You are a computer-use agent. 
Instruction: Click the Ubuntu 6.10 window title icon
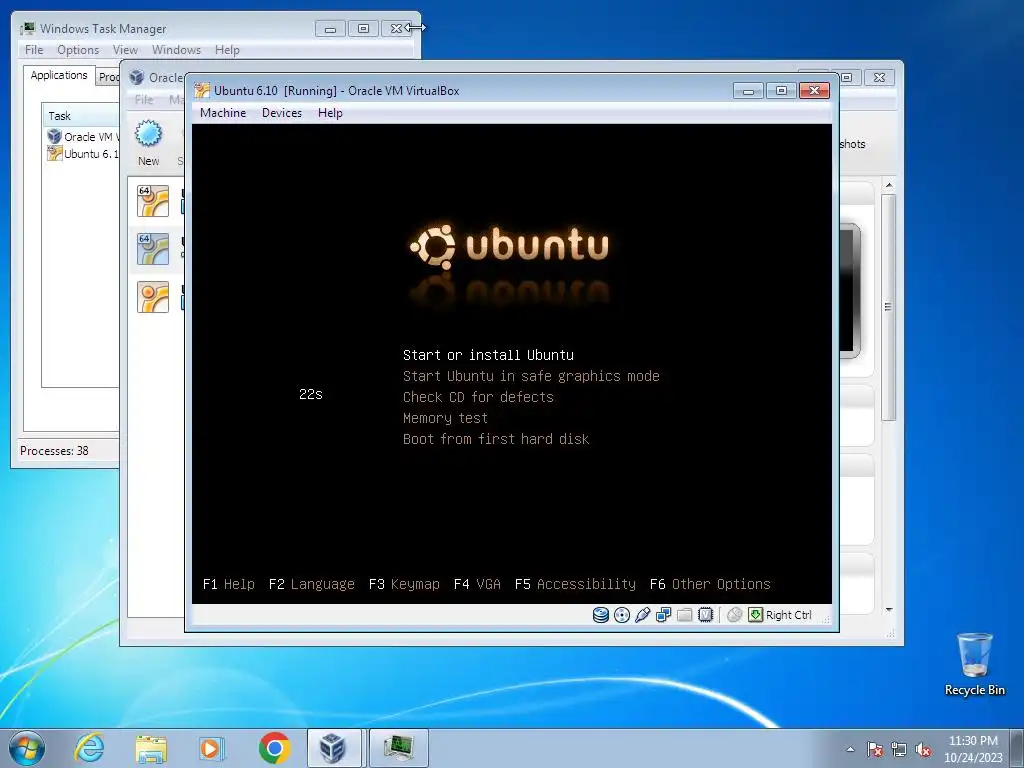[202, 91]
